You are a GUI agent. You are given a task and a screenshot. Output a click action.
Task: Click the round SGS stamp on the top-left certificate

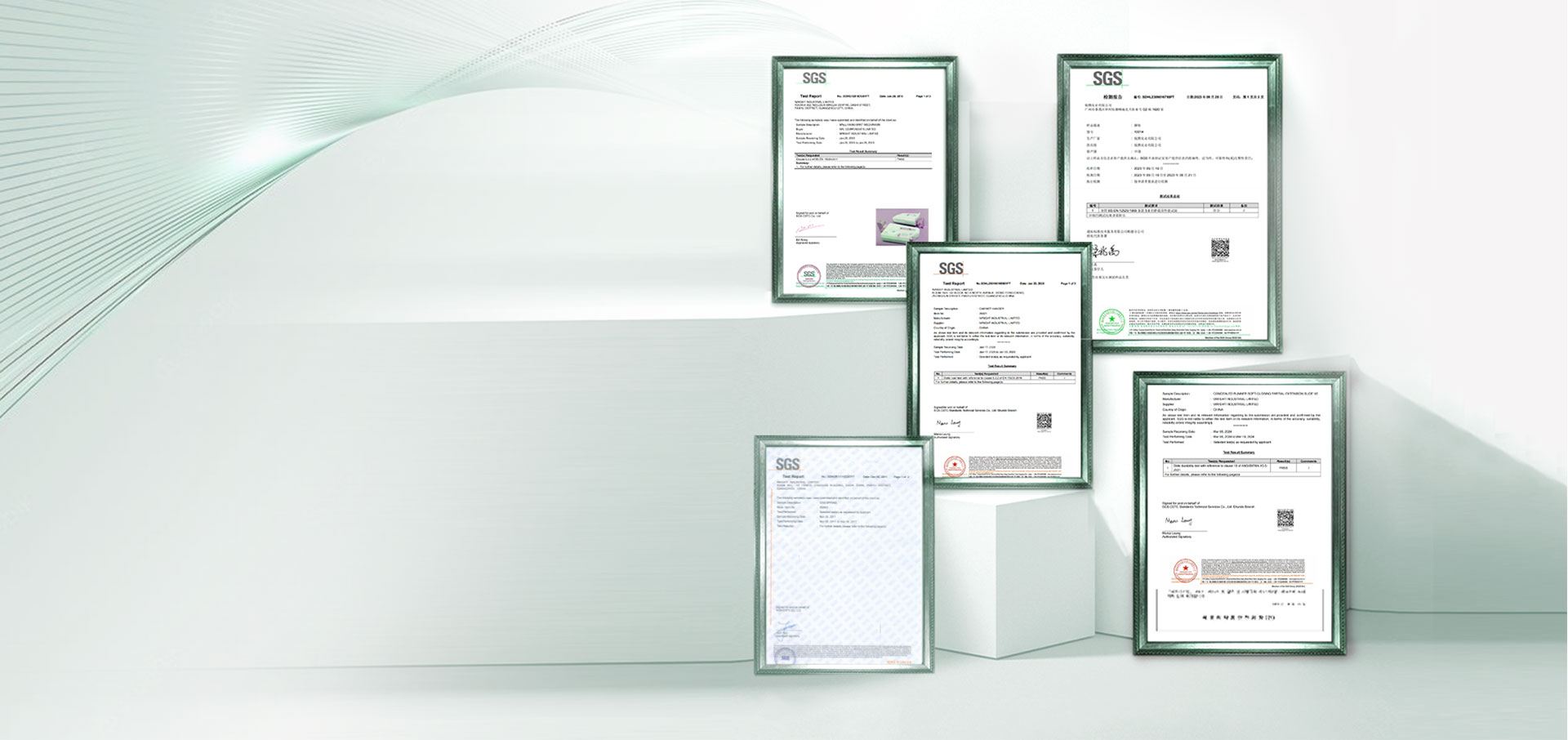click(808, 275)
